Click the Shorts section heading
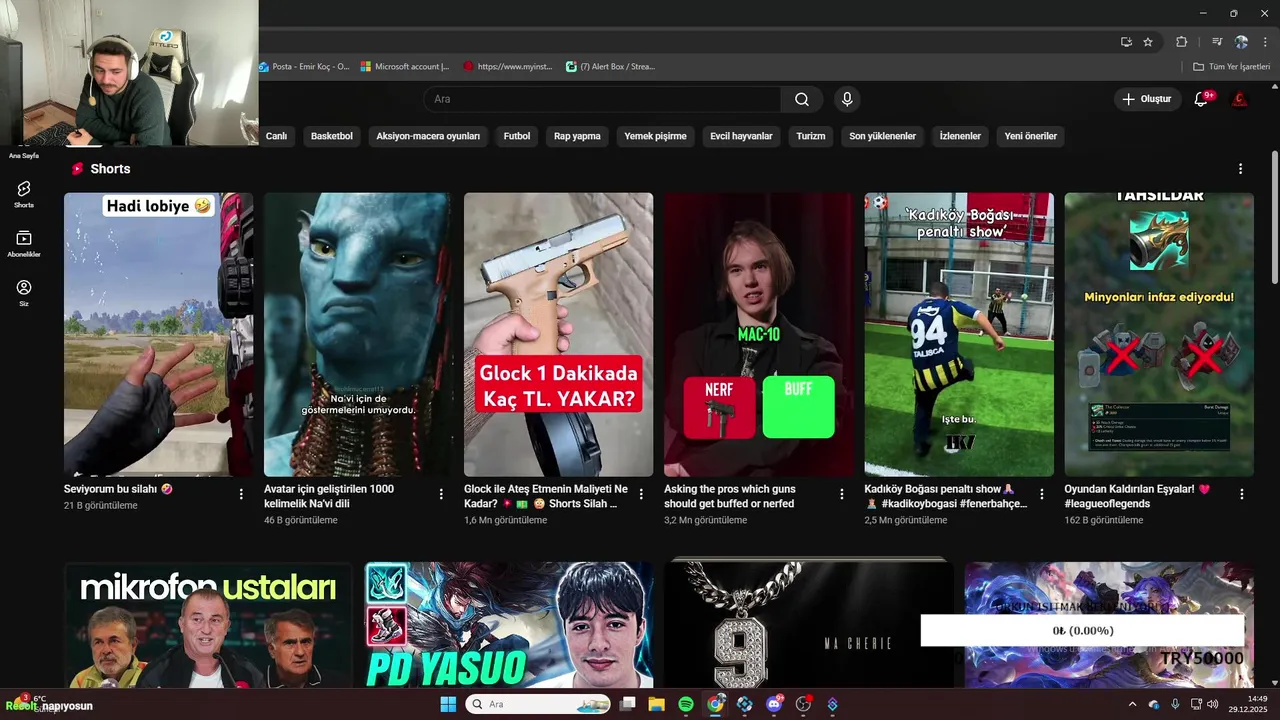 [110, 169]
